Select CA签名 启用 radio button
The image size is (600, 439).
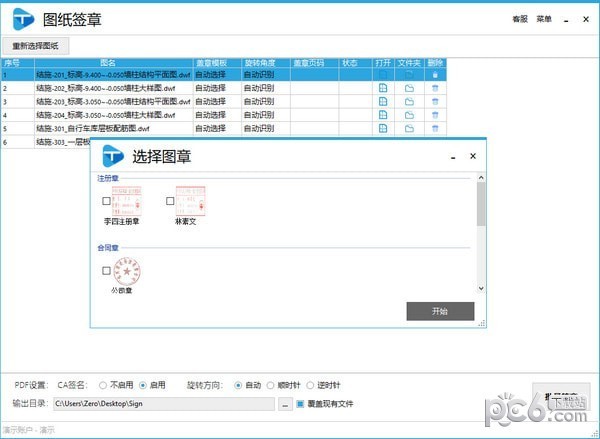coord(143,385)
